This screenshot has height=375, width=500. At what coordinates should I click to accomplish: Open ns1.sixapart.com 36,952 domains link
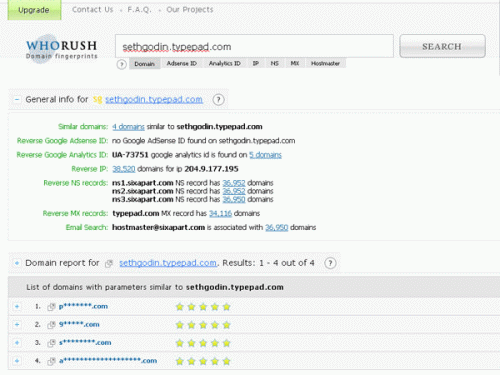pos(234,183)
